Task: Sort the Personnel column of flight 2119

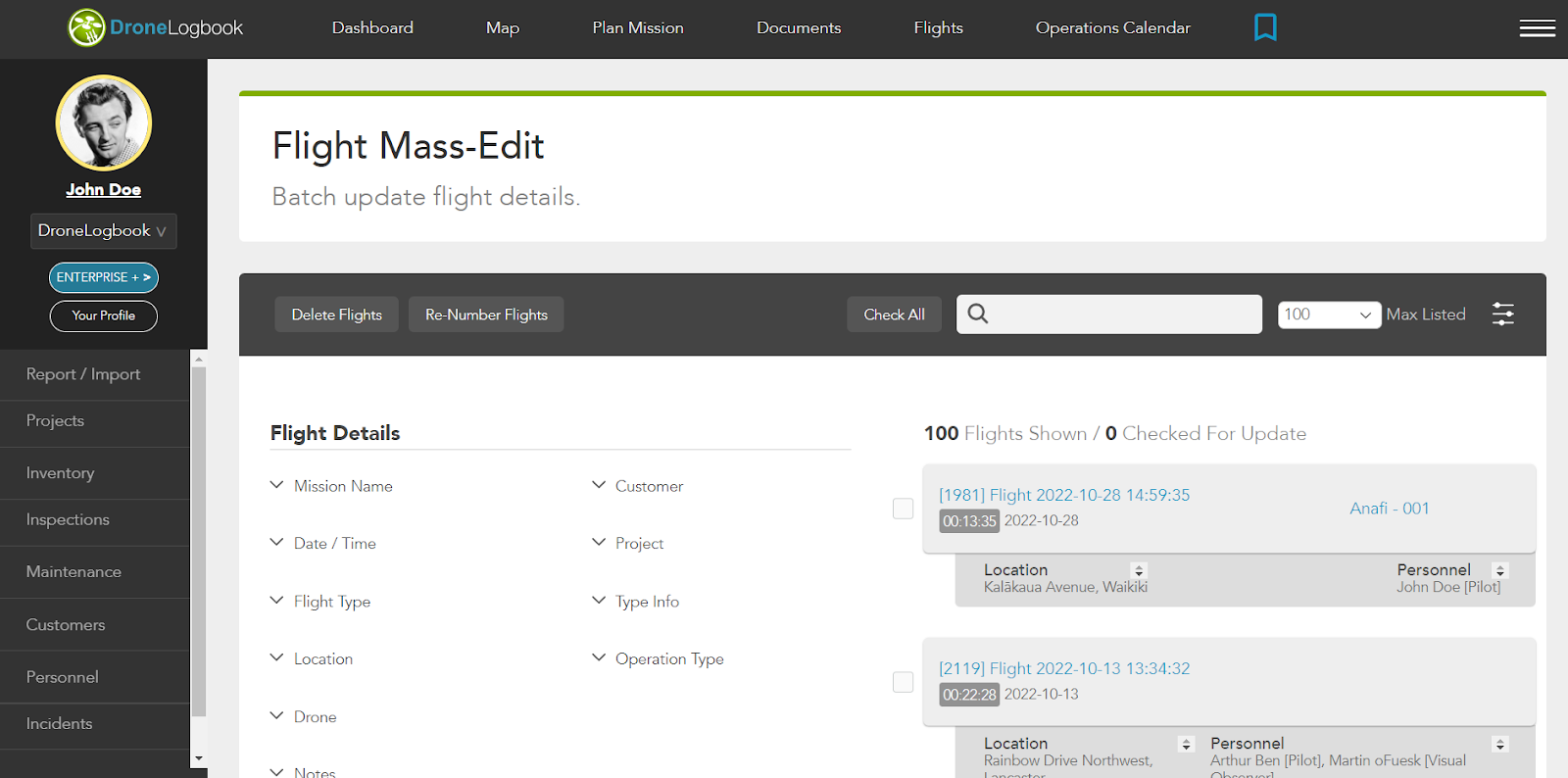Action: click(x=1499, y=744)
